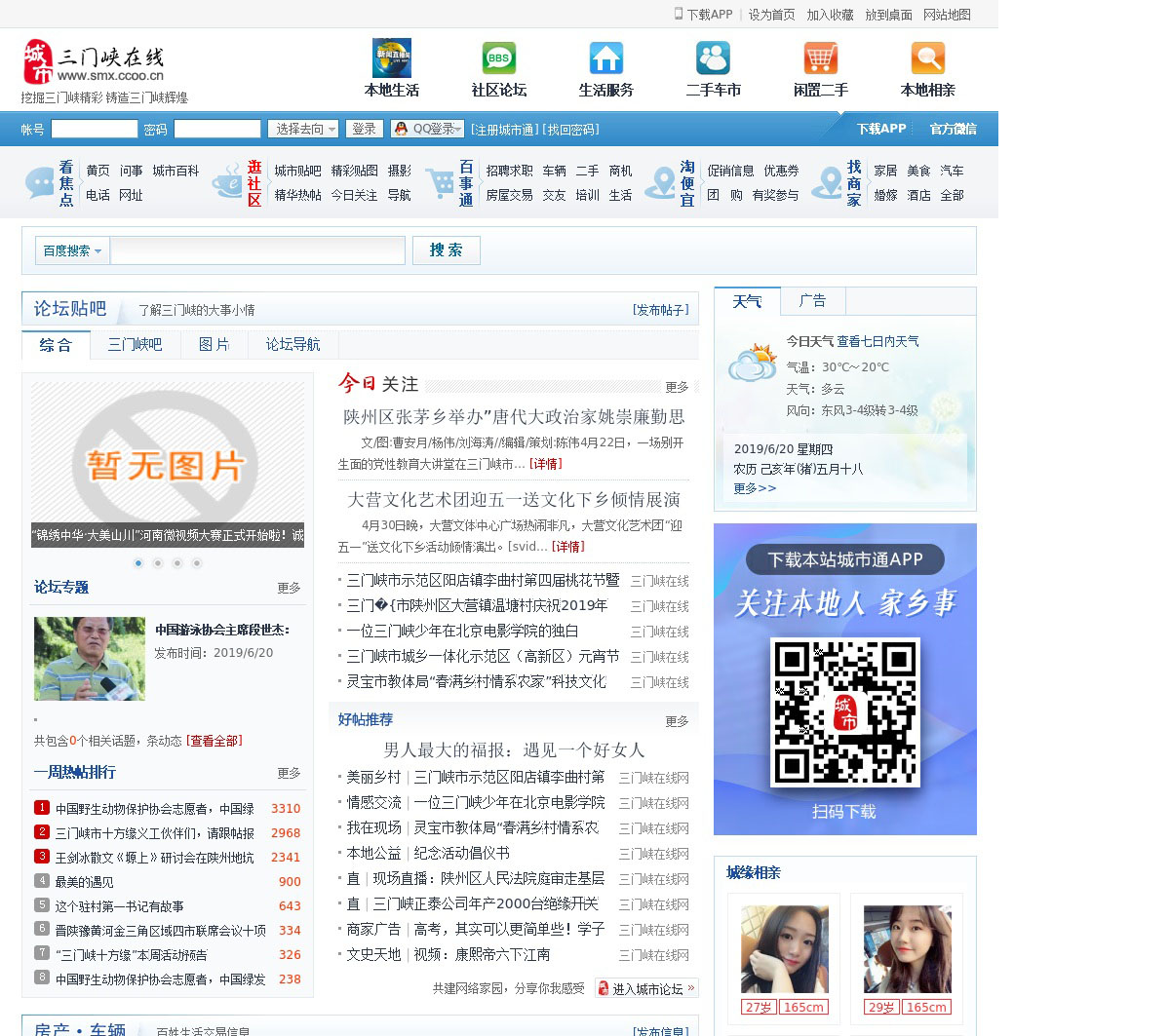Select the third carousel dot indicator
The height and width of the screenshot is (1036, 1170).
pyautogui.click(x=177, y=563)
